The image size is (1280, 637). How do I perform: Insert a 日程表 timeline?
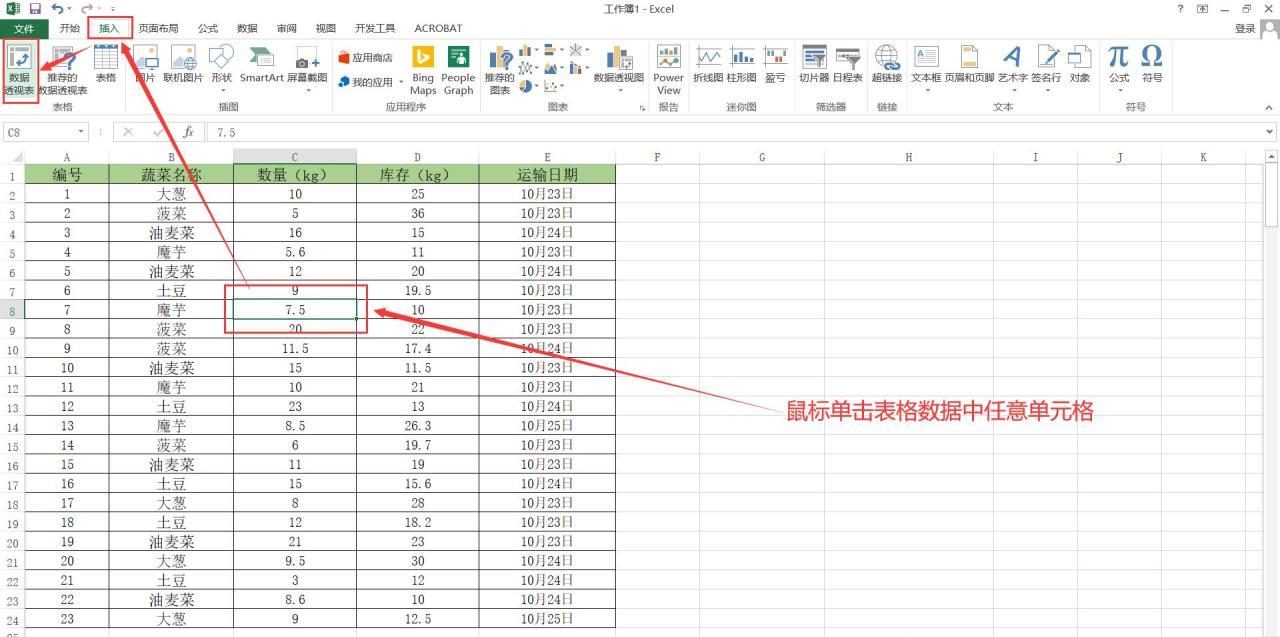point(847,65)
